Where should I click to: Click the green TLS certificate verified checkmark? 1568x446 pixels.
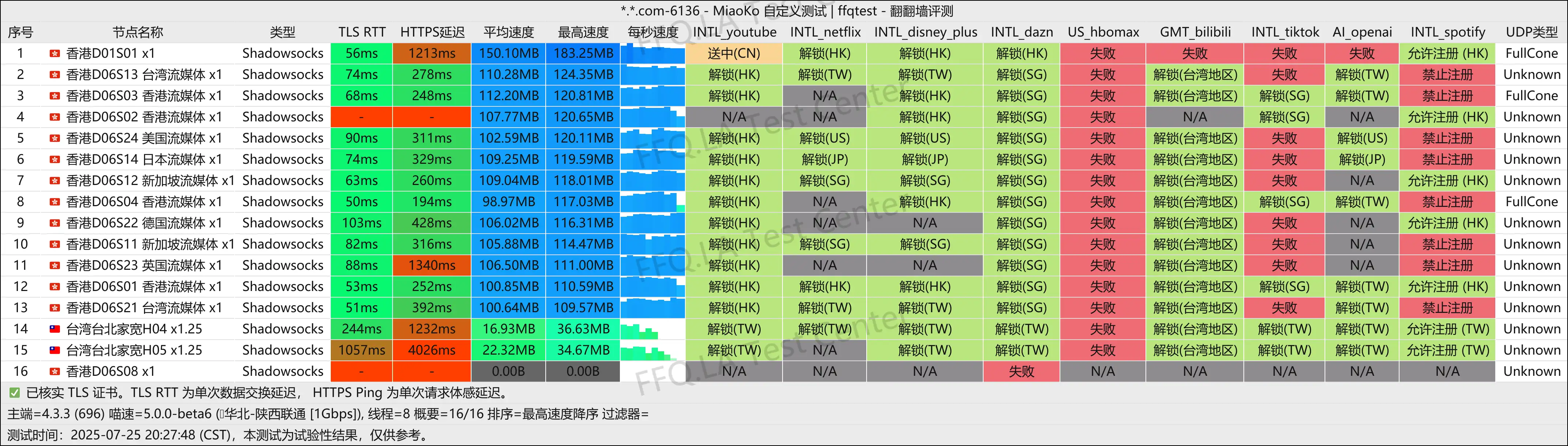click(14, 393)
